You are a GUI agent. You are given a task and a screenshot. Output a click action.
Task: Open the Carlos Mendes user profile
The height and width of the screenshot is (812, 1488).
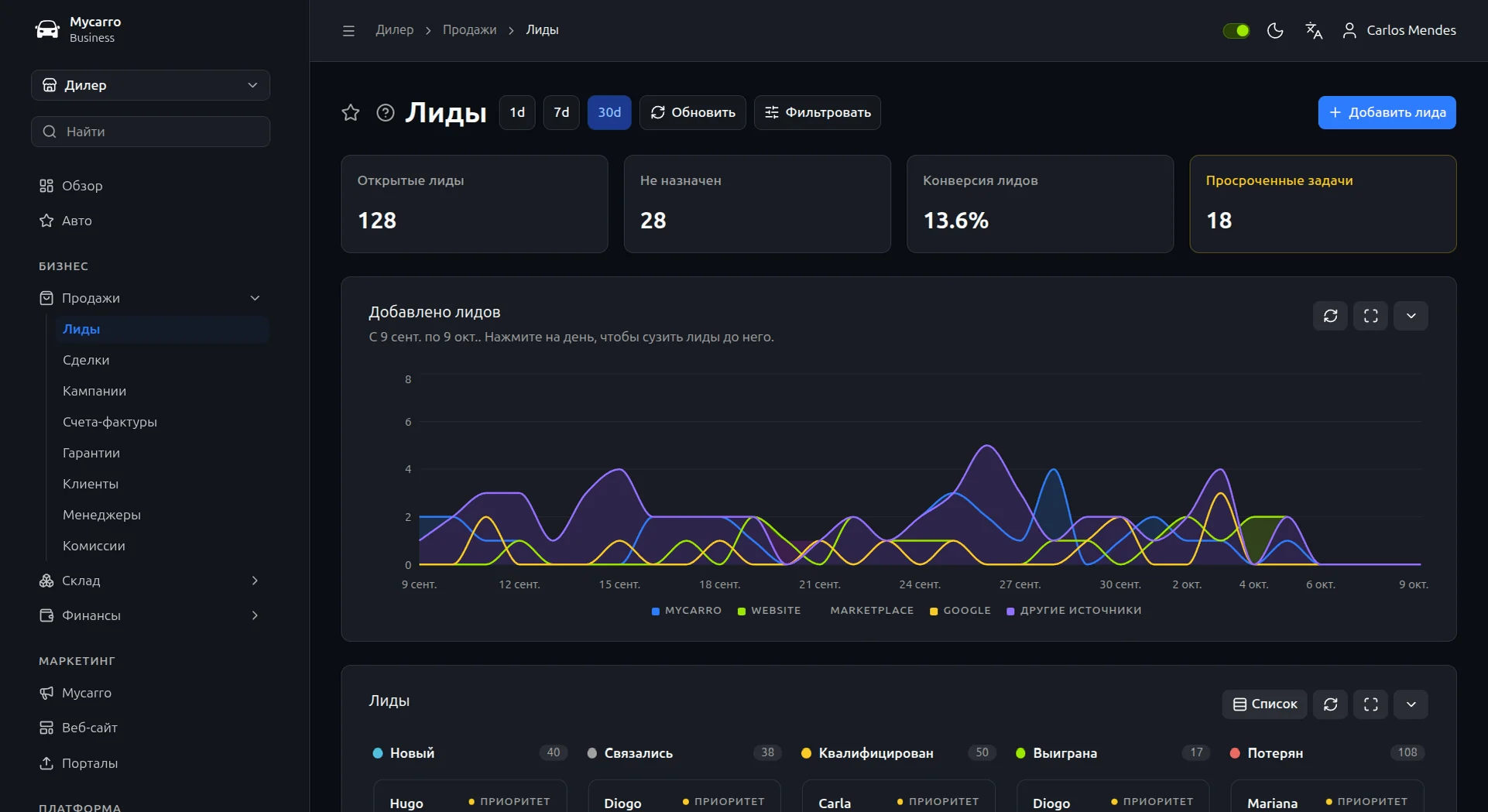coord(1399,30)
